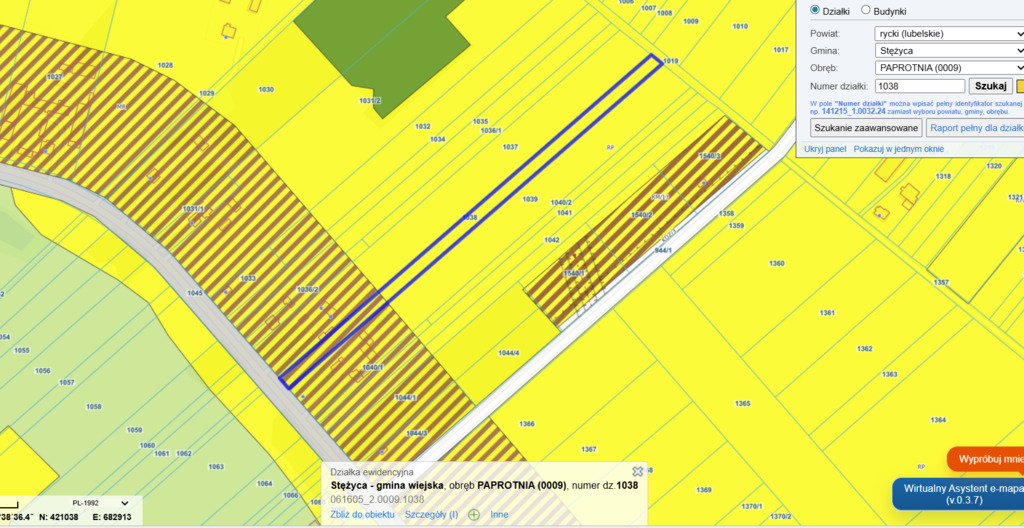This screenshot has height=528, width=1024.
Task: Click the Wypróbuj mnie orange bubble
Action: 990,459
